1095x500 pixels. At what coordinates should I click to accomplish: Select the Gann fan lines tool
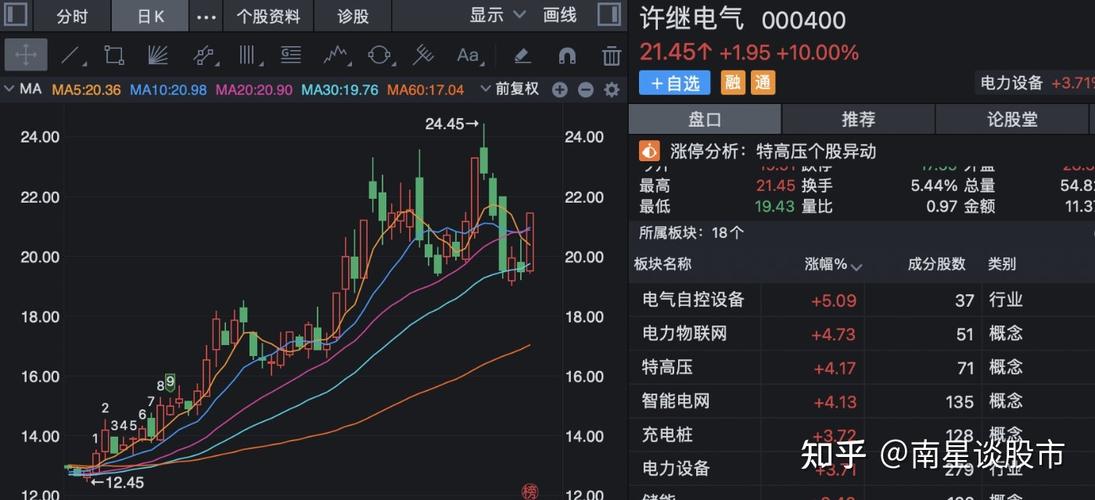[158, 55]
